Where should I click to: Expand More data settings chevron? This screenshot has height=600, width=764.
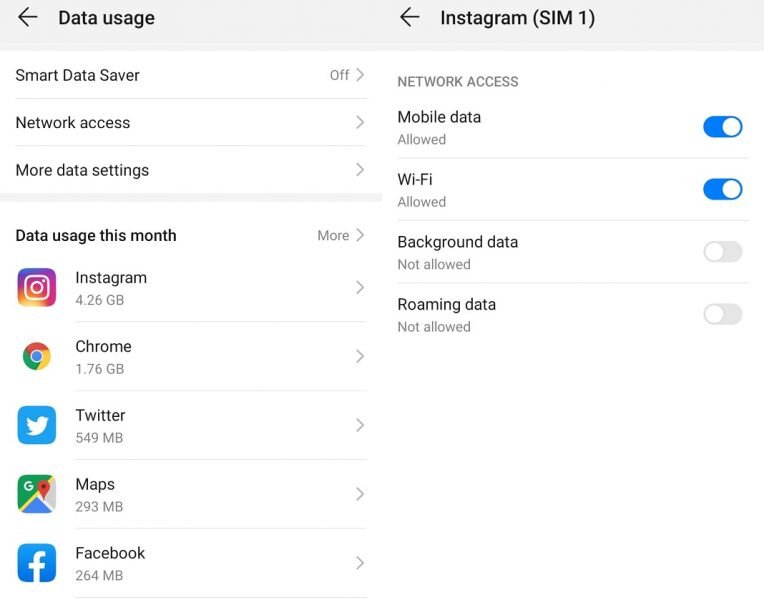pyautogui.click(x=360, y=170)
